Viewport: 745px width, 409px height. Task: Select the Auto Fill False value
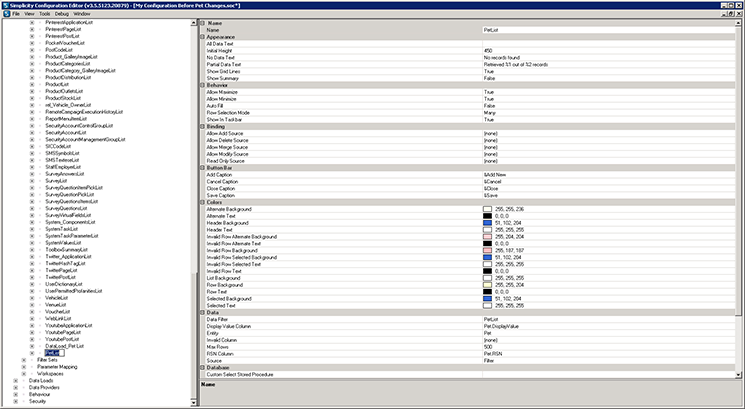coord(489,106)
